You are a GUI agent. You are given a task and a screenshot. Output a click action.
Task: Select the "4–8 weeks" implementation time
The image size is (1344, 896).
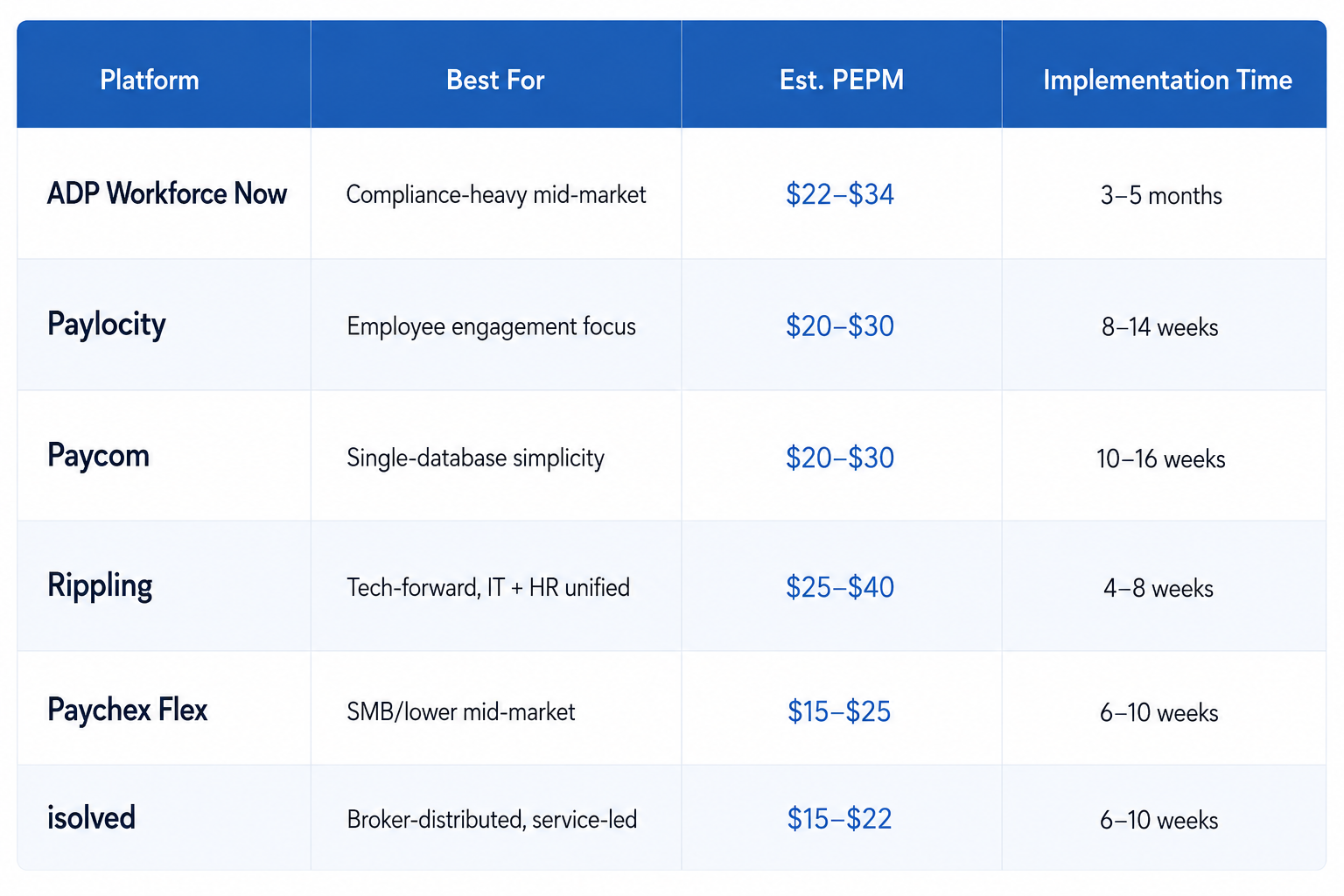coord(1158,588)
